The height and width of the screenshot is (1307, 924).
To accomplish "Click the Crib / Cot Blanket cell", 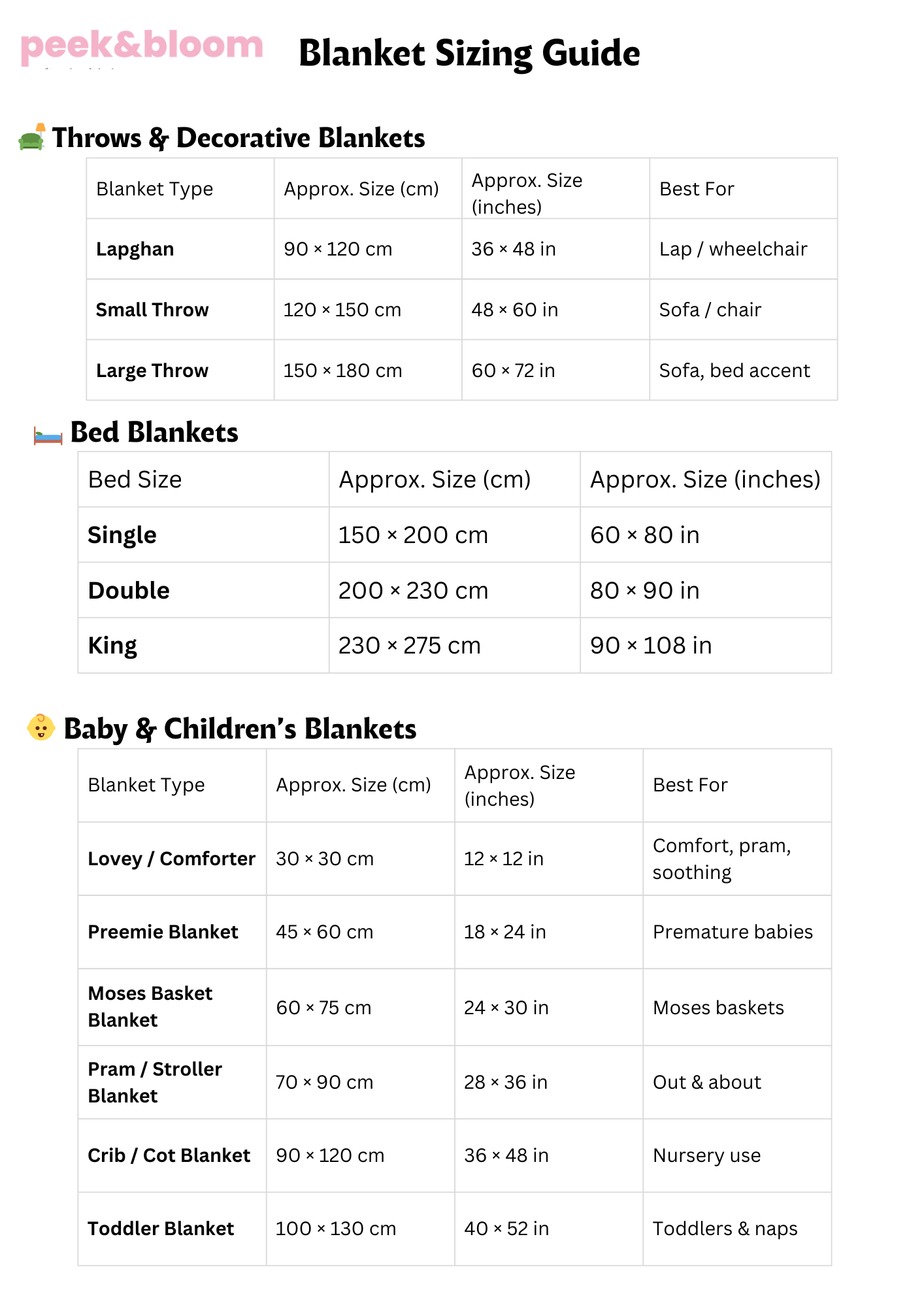I will click(x=169, y=1155).
